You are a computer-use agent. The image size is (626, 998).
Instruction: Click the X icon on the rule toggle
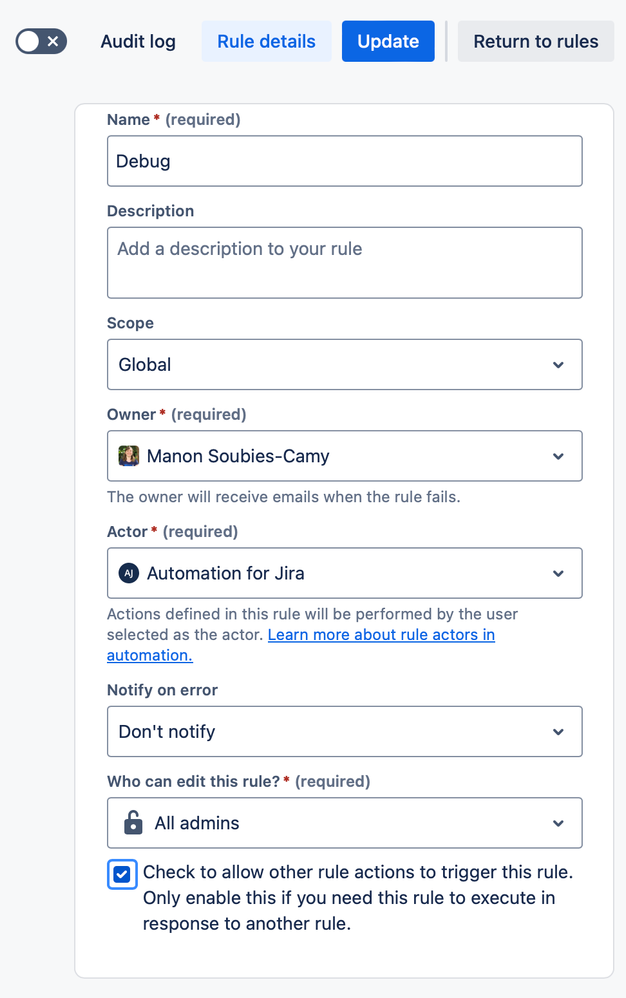[51, 41]
